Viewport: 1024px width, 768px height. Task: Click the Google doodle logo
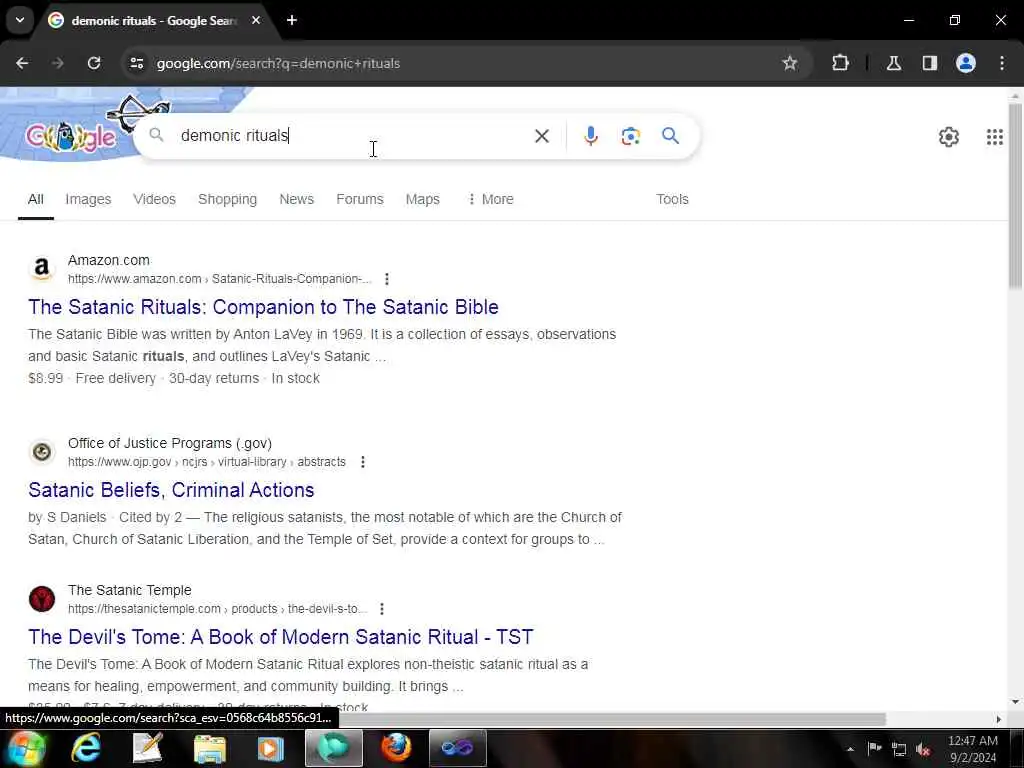click(x=71, y=136)
